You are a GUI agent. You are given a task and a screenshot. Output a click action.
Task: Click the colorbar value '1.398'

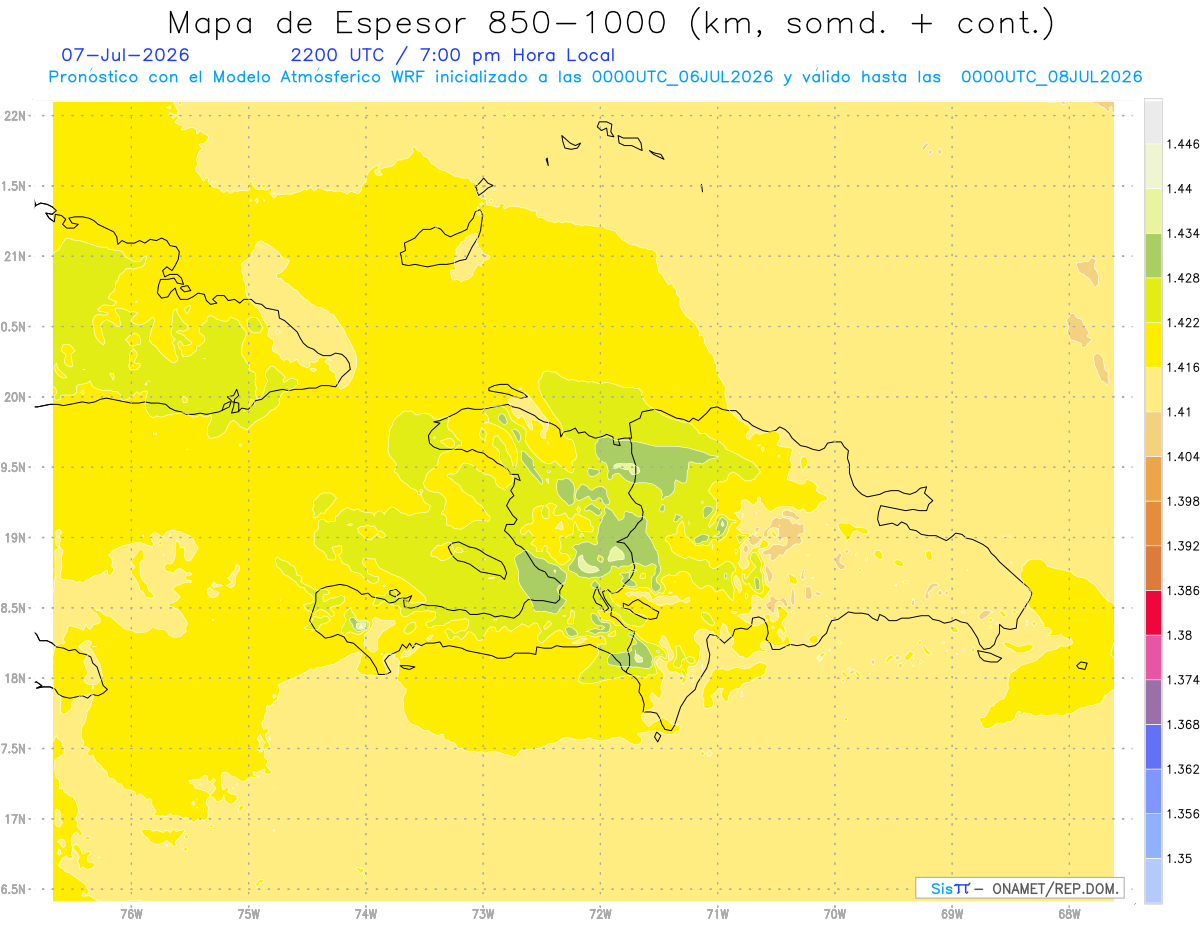click(x=1183, y=501)
